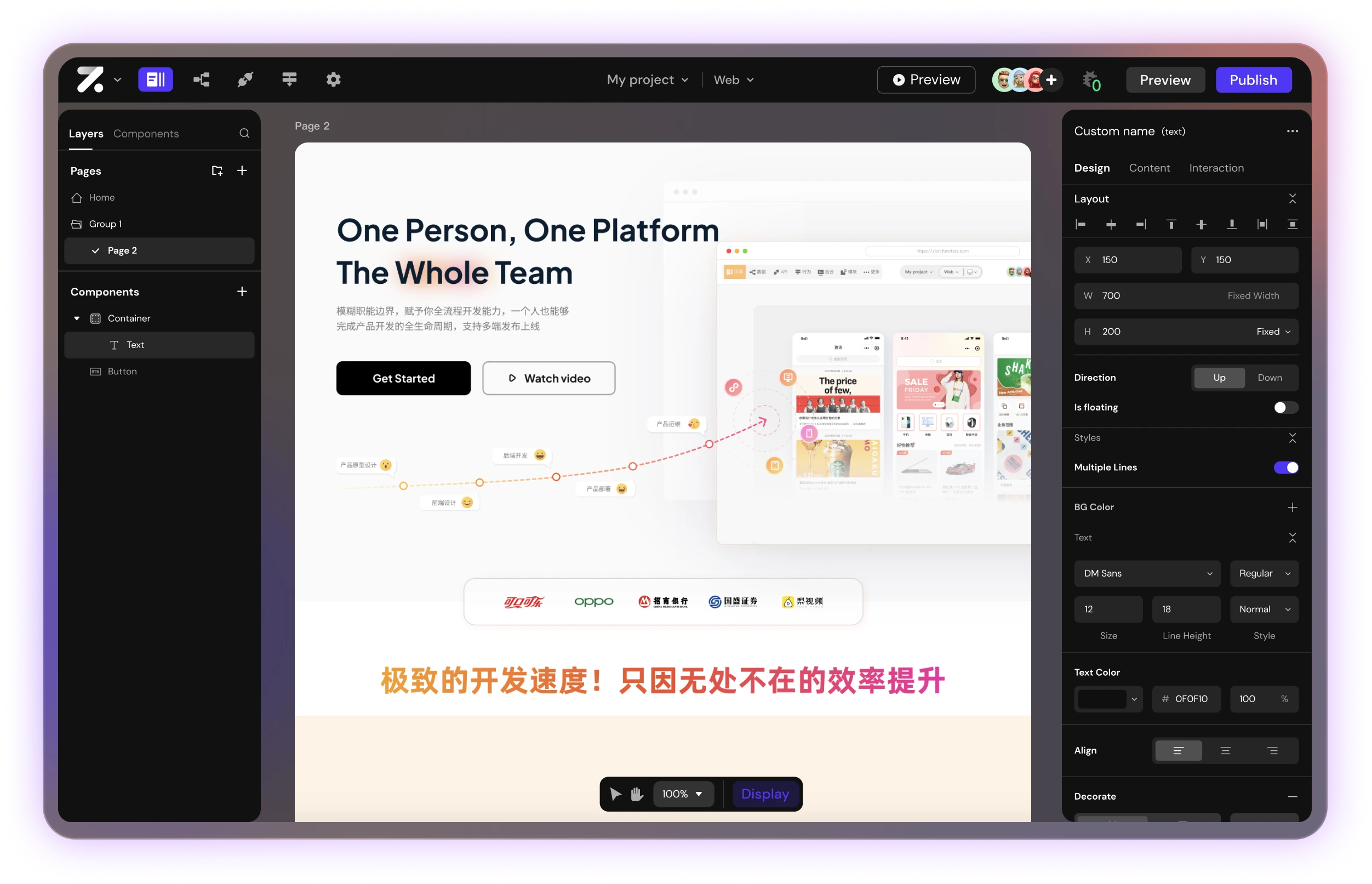
Task: Select the Button layer in the tree
Action: (122, 371)
